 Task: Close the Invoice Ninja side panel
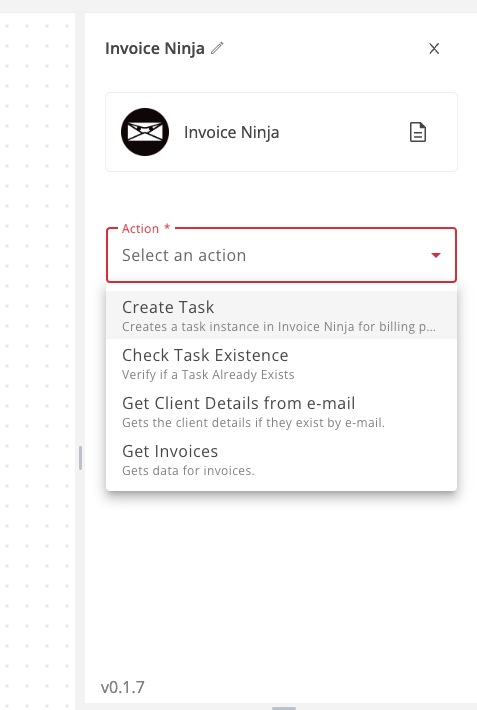(x=434, y=48)
